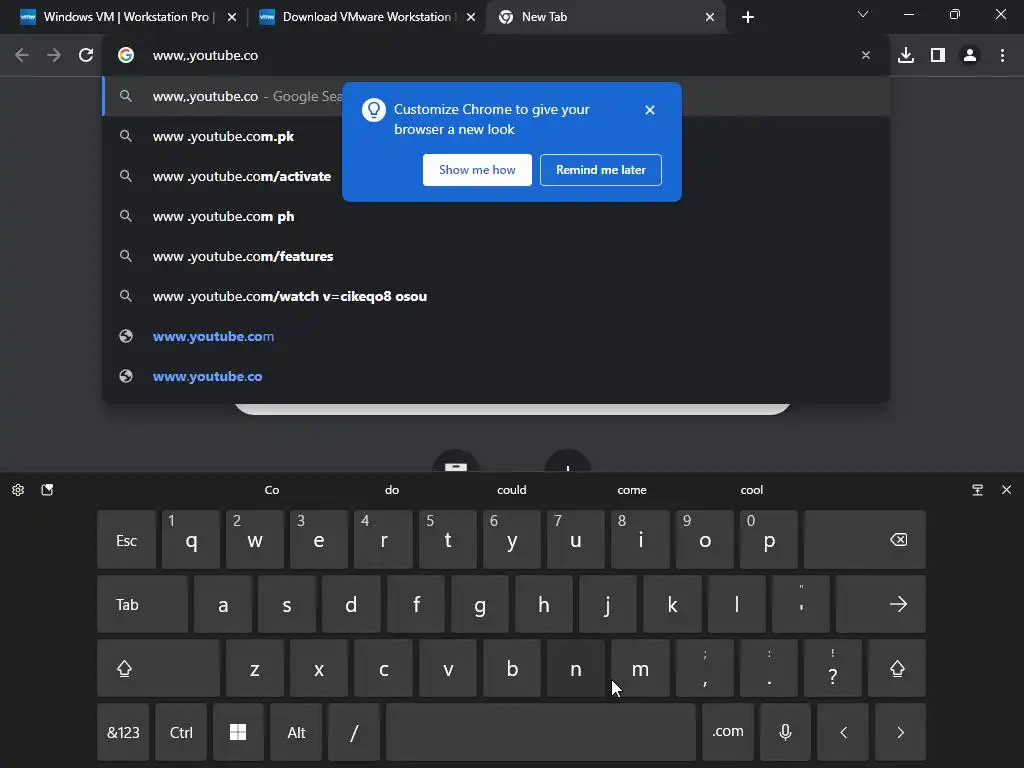Open the keyboard clipboard icon

(47, 490)
